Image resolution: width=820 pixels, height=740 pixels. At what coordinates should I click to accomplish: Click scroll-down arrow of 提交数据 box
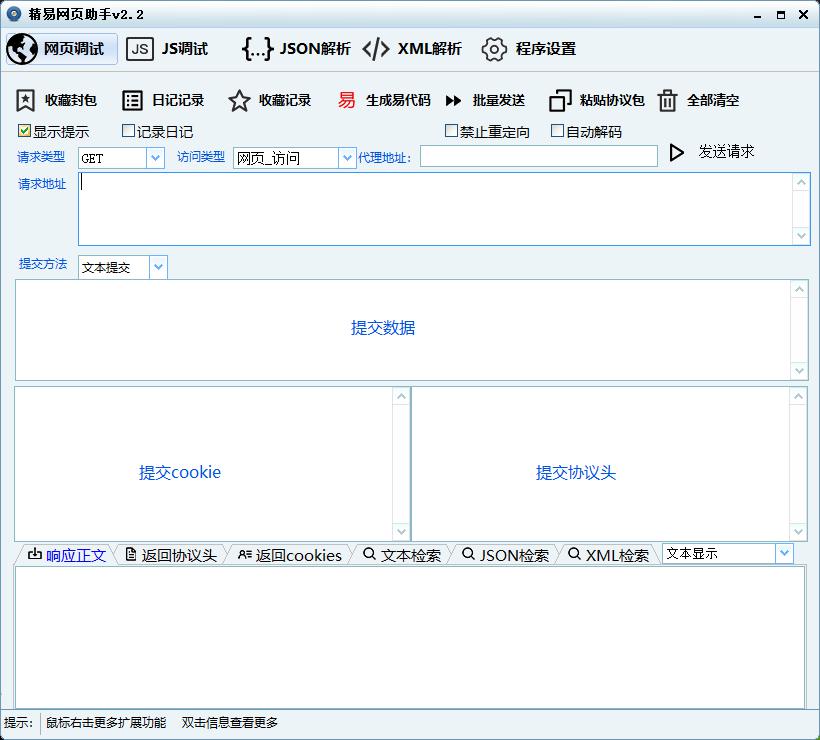click(799, 371)
